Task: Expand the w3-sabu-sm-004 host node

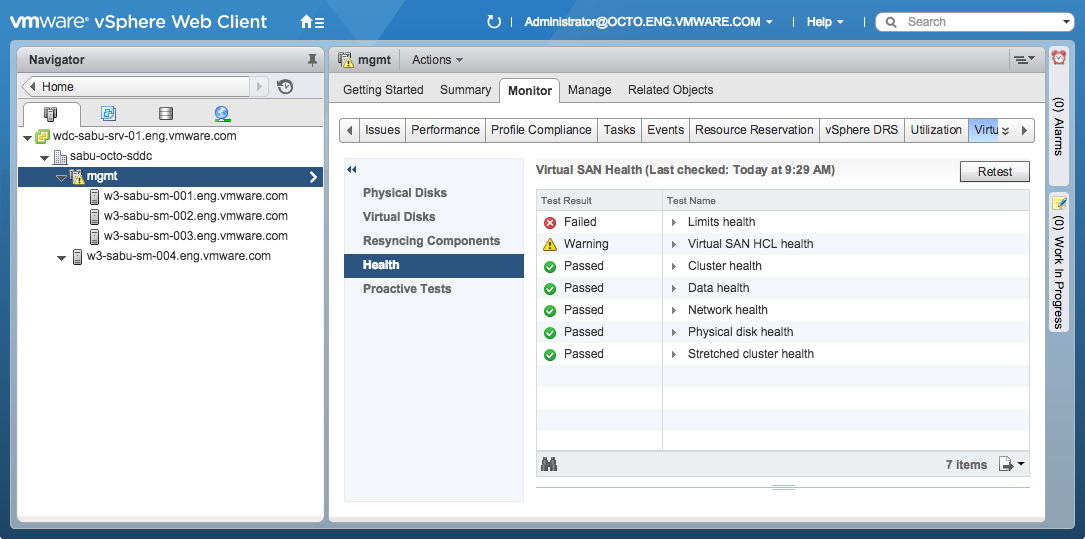Action: [x=61, y=258]
